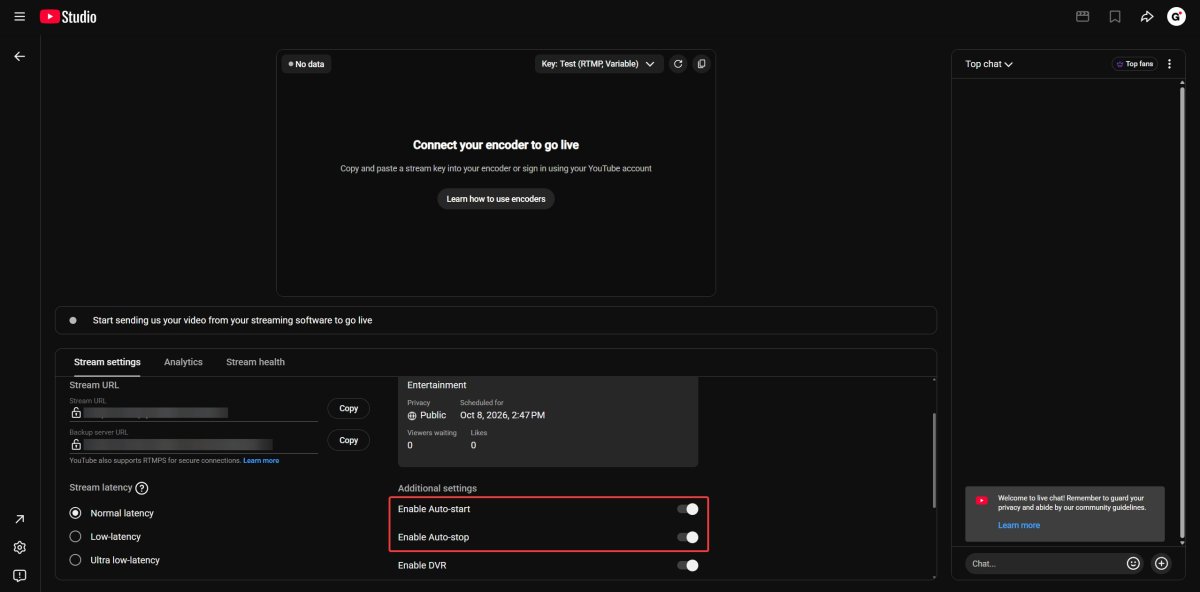The image size is (1200, 592).
Task: Click the YouTube Studio logo
Action: 68,17
